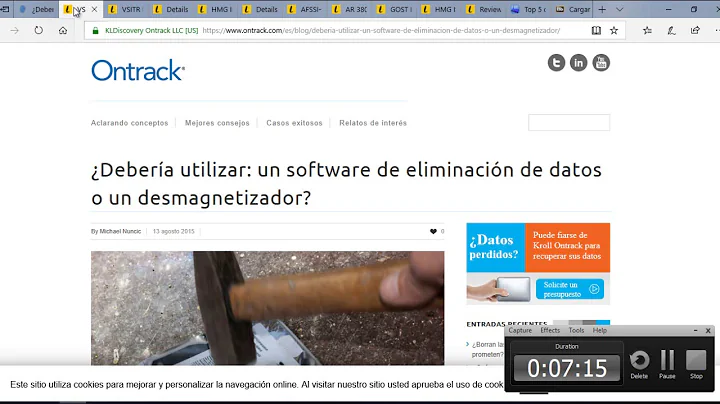Open author Michael Nuncic link
The width and height of the screenshot is (720, 404).
click(x=120, y=231)
